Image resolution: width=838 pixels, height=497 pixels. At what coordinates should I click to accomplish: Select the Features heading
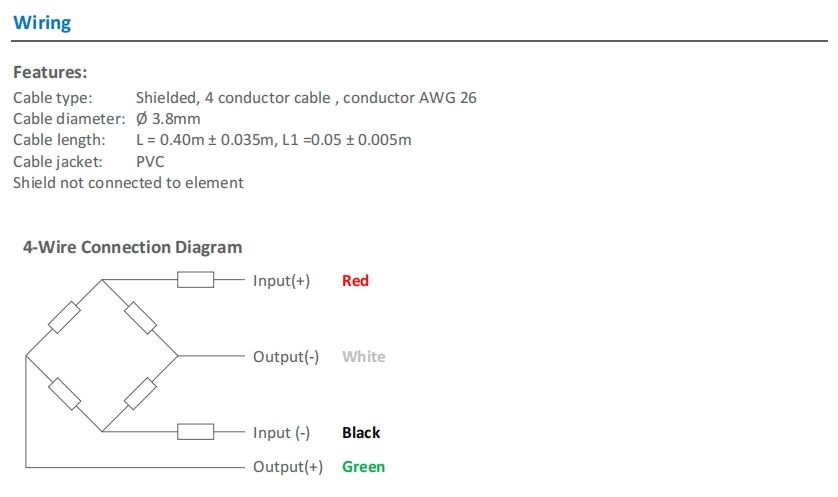50,73
